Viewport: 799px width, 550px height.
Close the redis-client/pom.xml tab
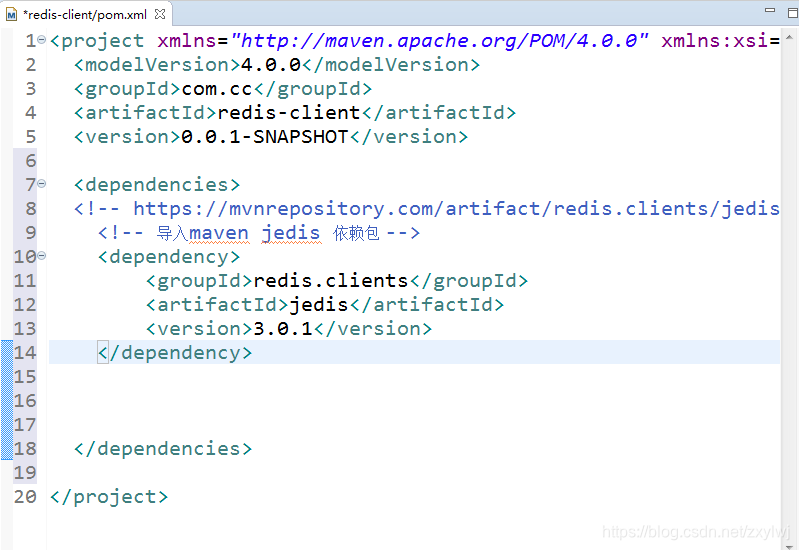pos(160,14)
